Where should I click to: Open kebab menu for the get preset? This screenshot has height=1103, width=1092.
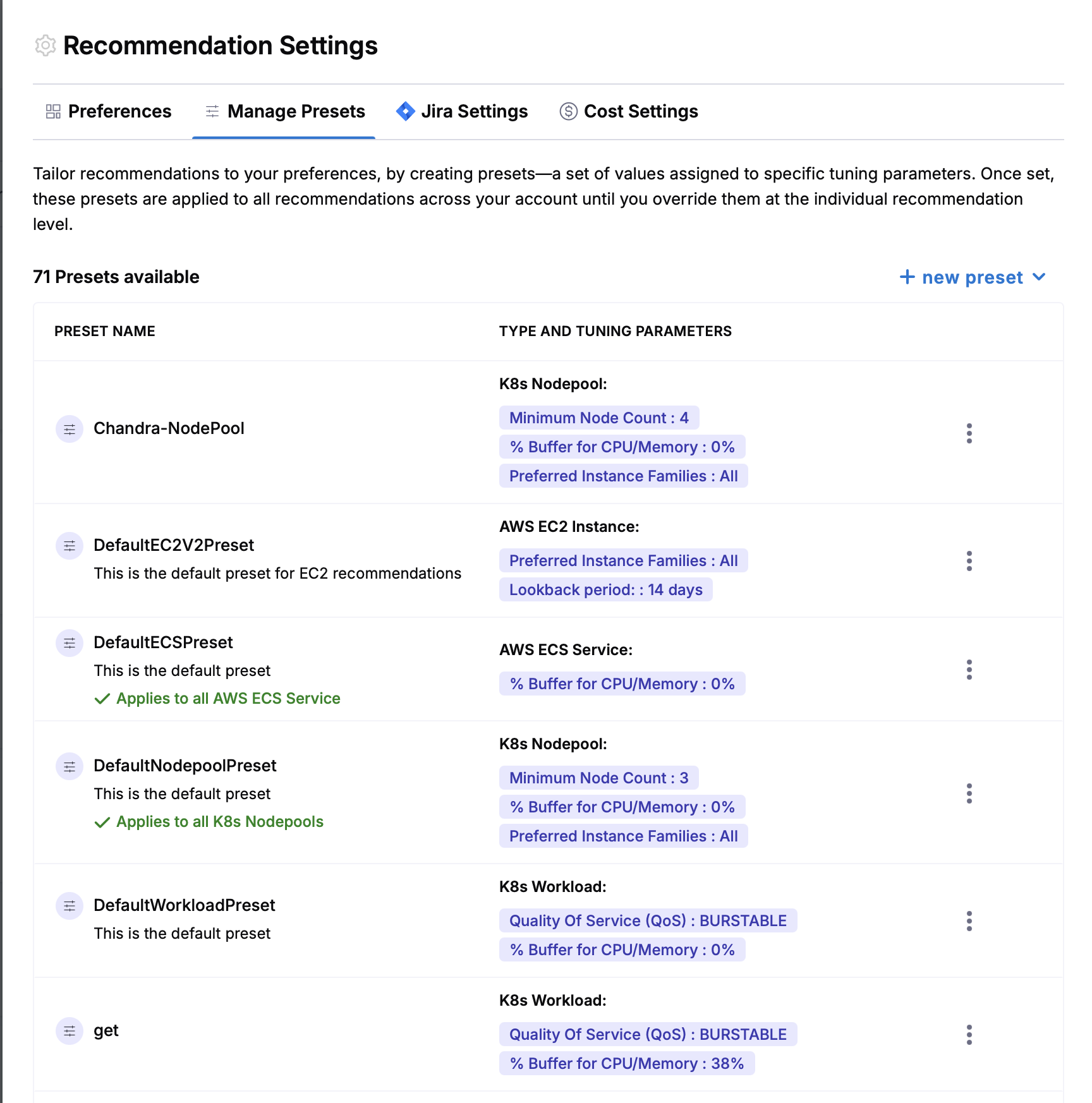point(969,1035)
